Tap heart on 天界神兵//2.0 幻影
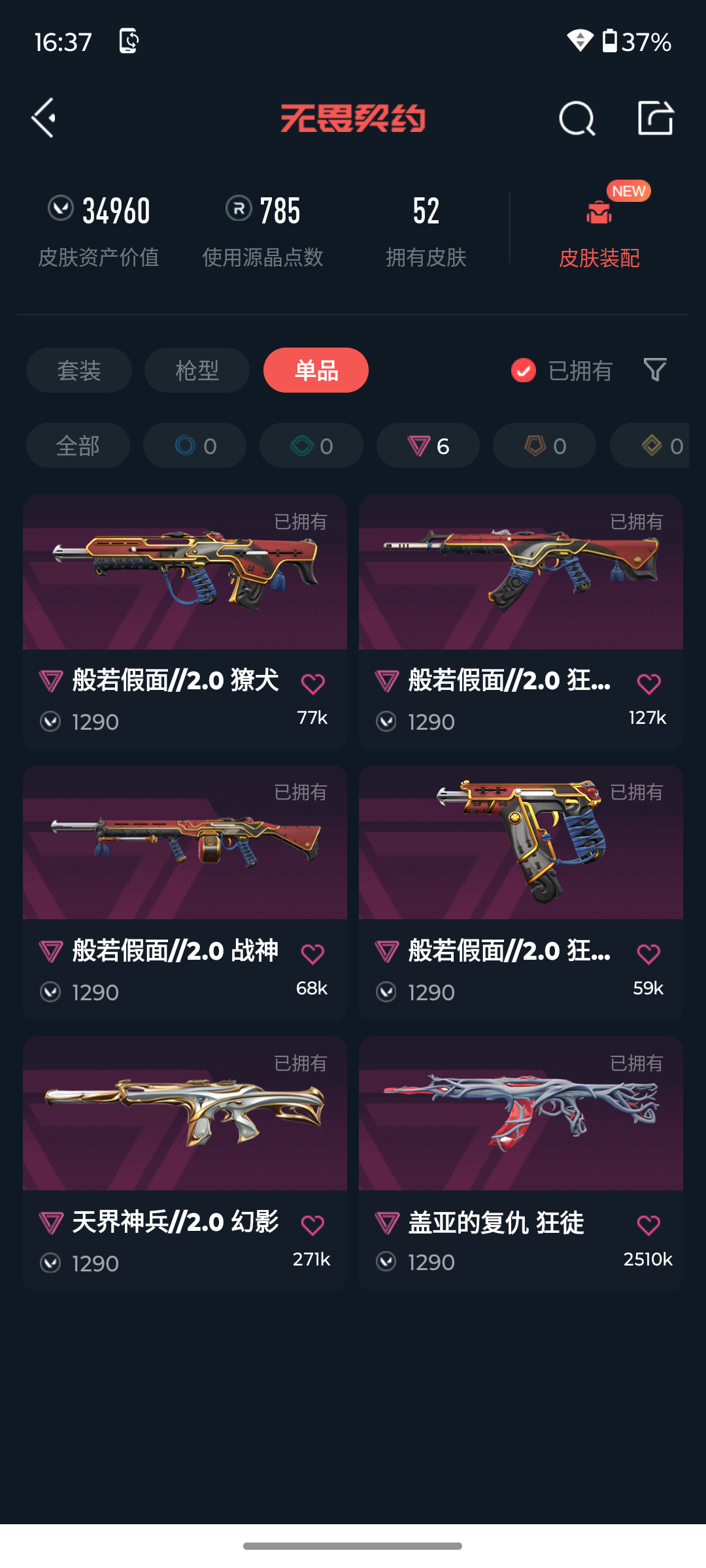The image size is (706, 1568). click(x=312, y=1225)
